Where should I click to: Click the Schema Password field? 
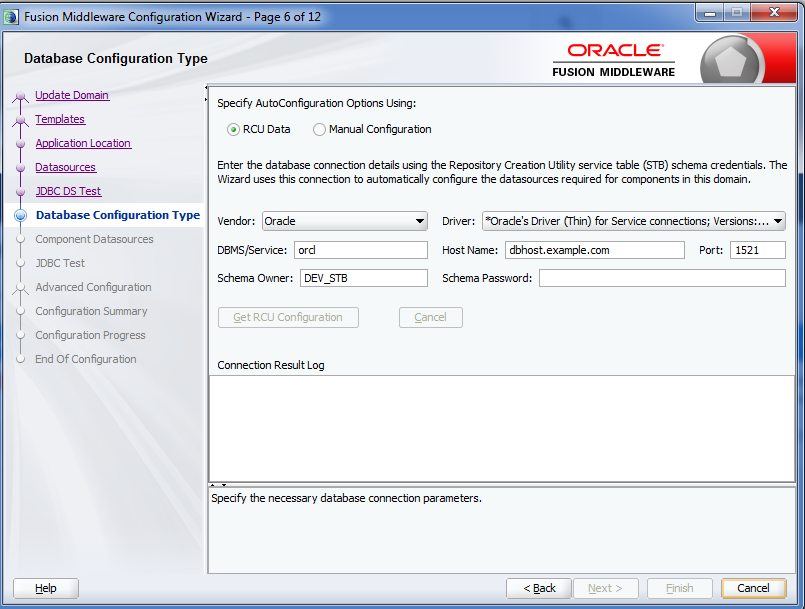(662, 278)
